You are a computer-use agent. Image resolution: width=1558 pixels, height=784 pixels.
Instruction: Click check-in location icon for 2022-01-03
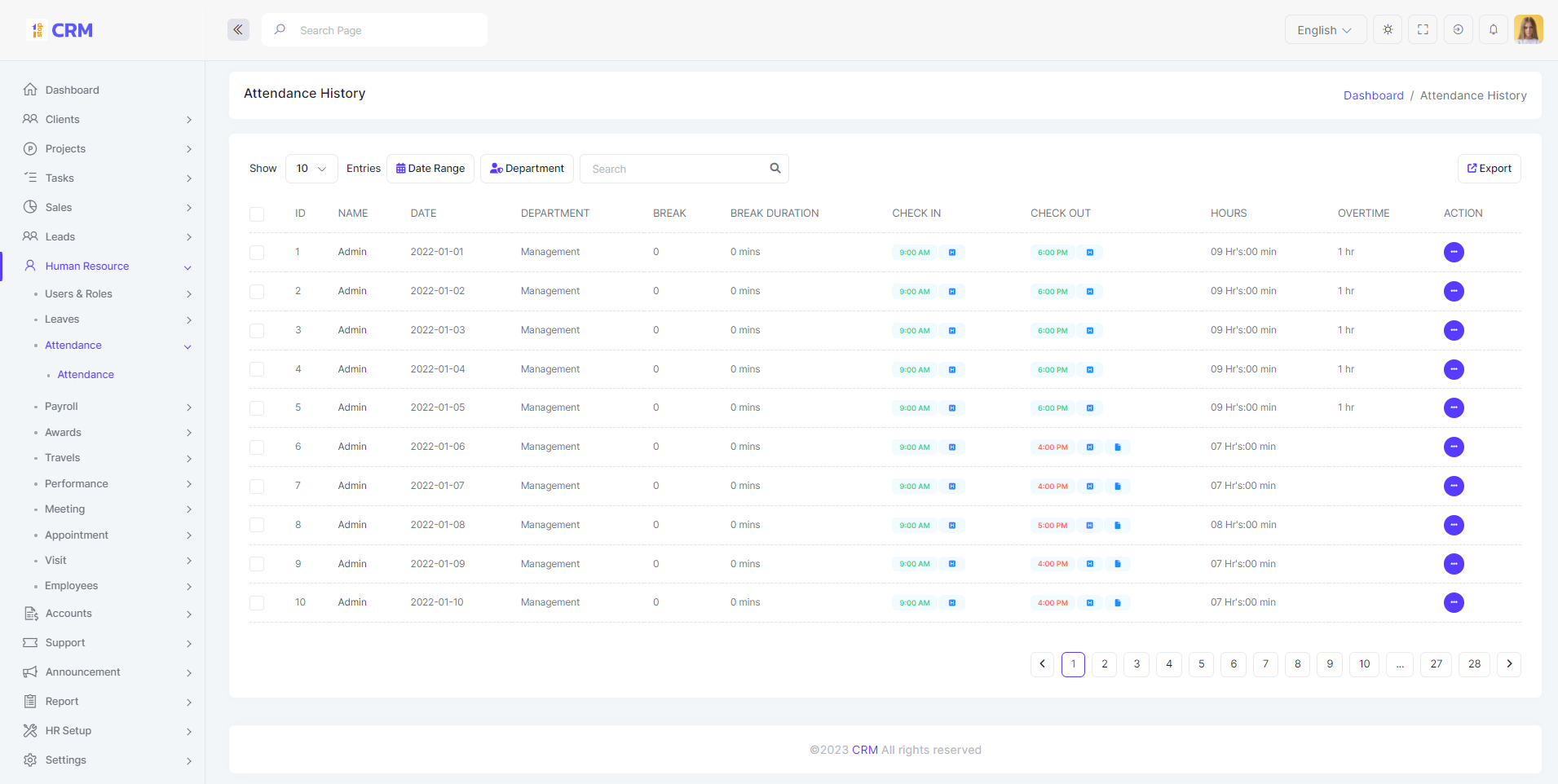(951, 331)
